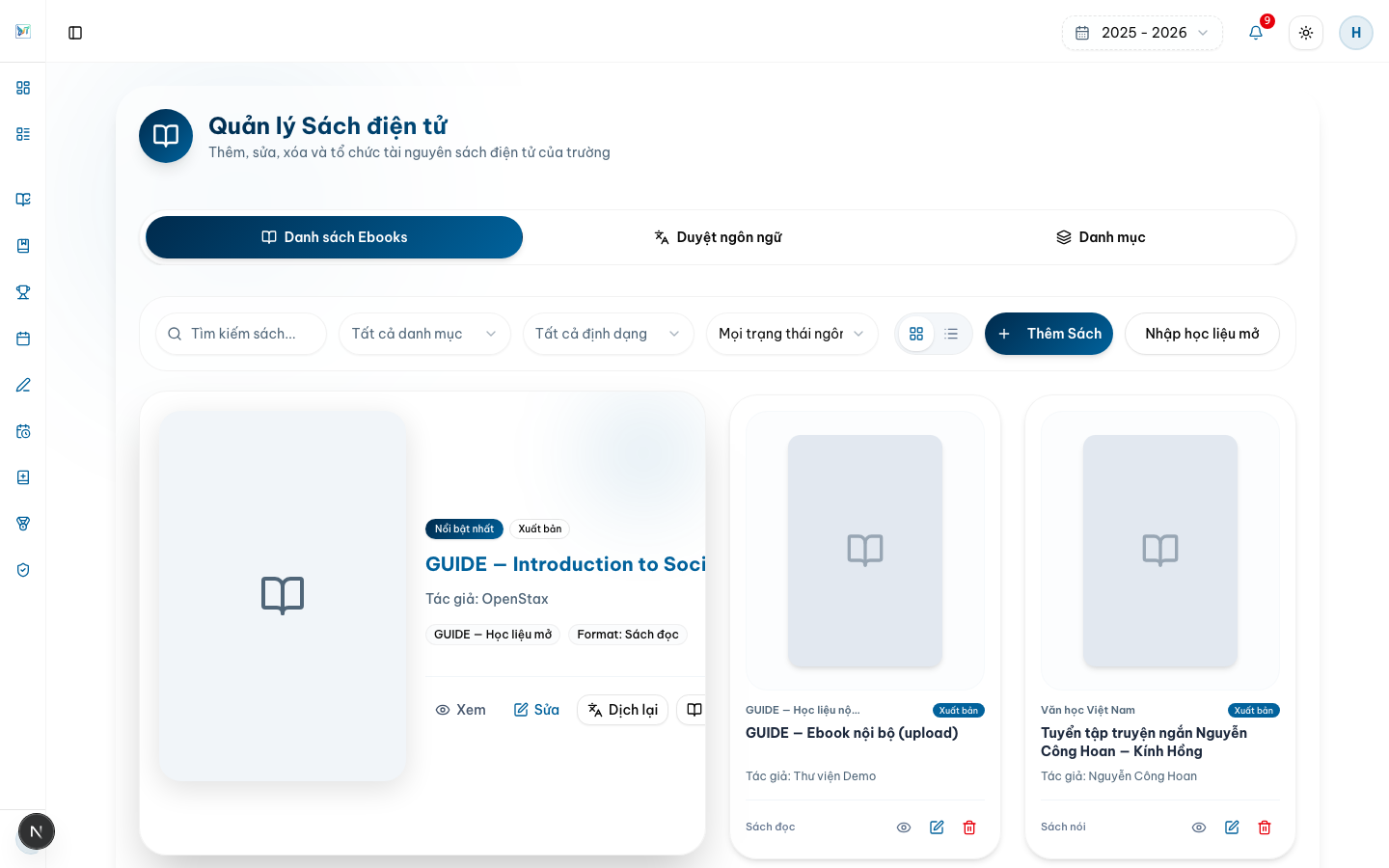Switch to list view layout
1389x868 pixels.
point(951,334)
